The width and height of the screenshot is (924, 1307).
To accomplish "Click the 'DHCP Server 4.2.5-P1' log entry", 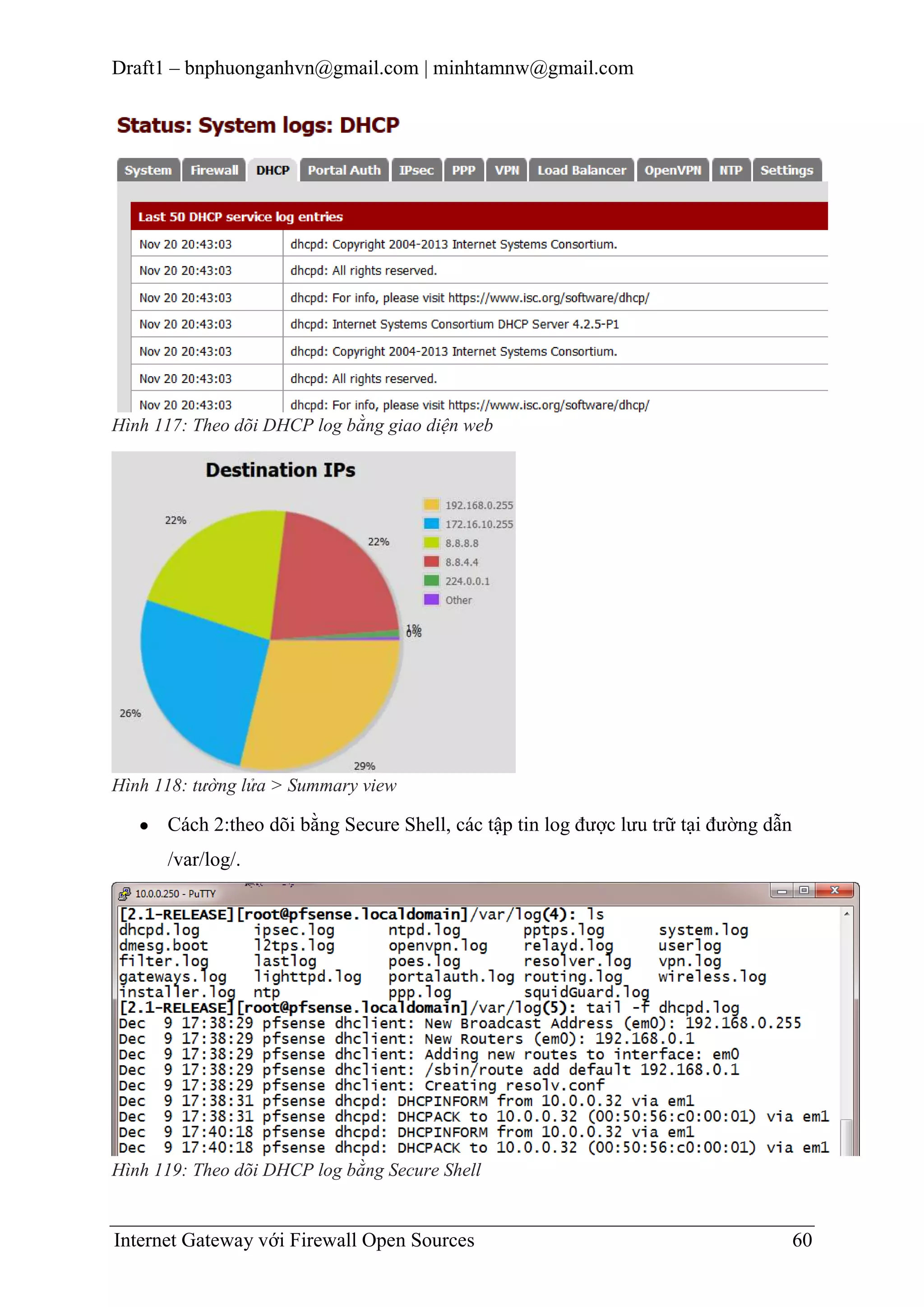I will click(479, 324).
